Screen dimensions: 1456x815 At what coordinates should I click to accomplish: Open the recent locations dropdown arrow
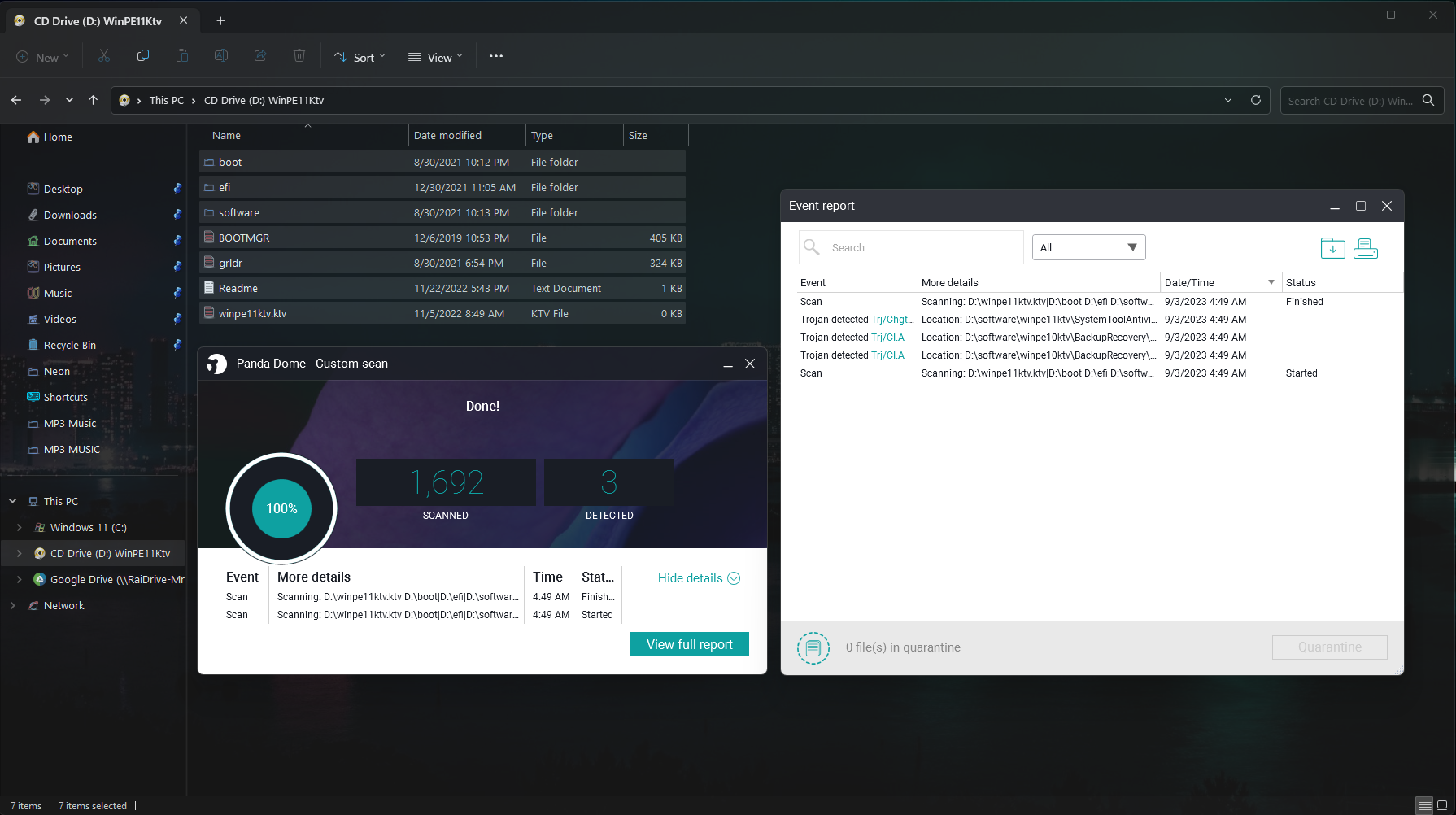(69, 100)
